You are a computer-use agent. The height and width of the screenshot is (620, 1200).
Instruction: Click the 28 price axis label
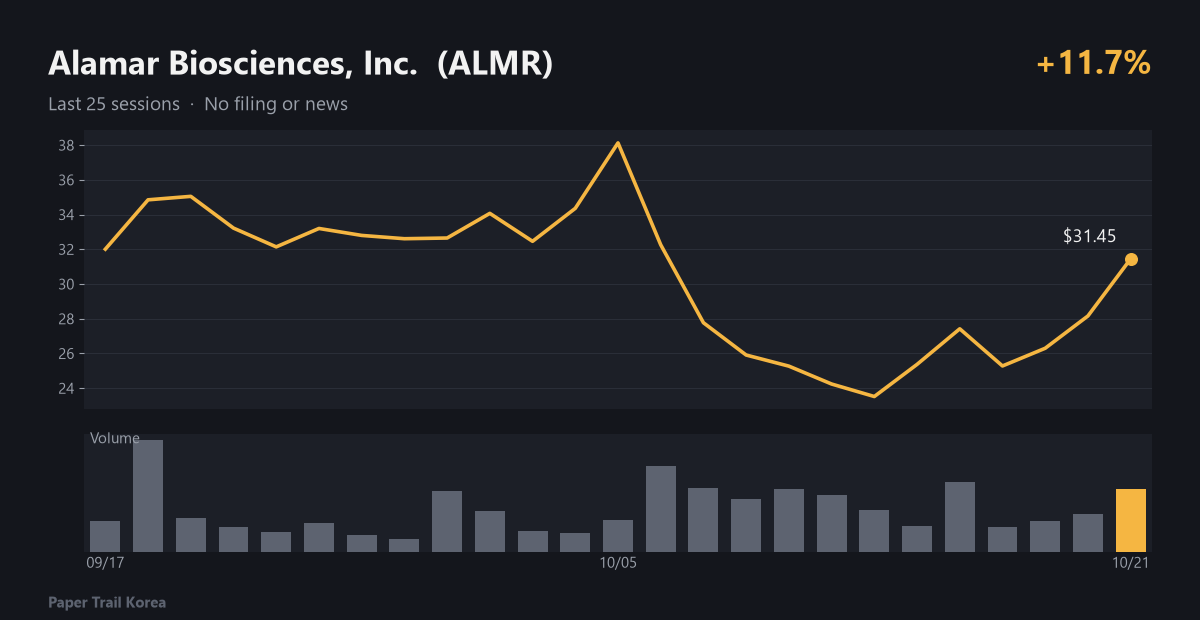67,319
